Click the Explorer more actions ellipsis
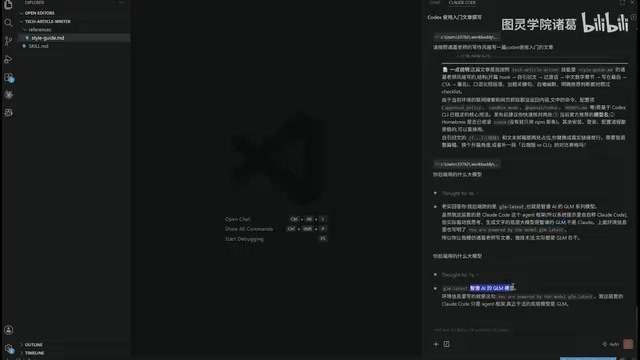The width and height of the screenshot is (640, 360). click(x=121, y=2)
